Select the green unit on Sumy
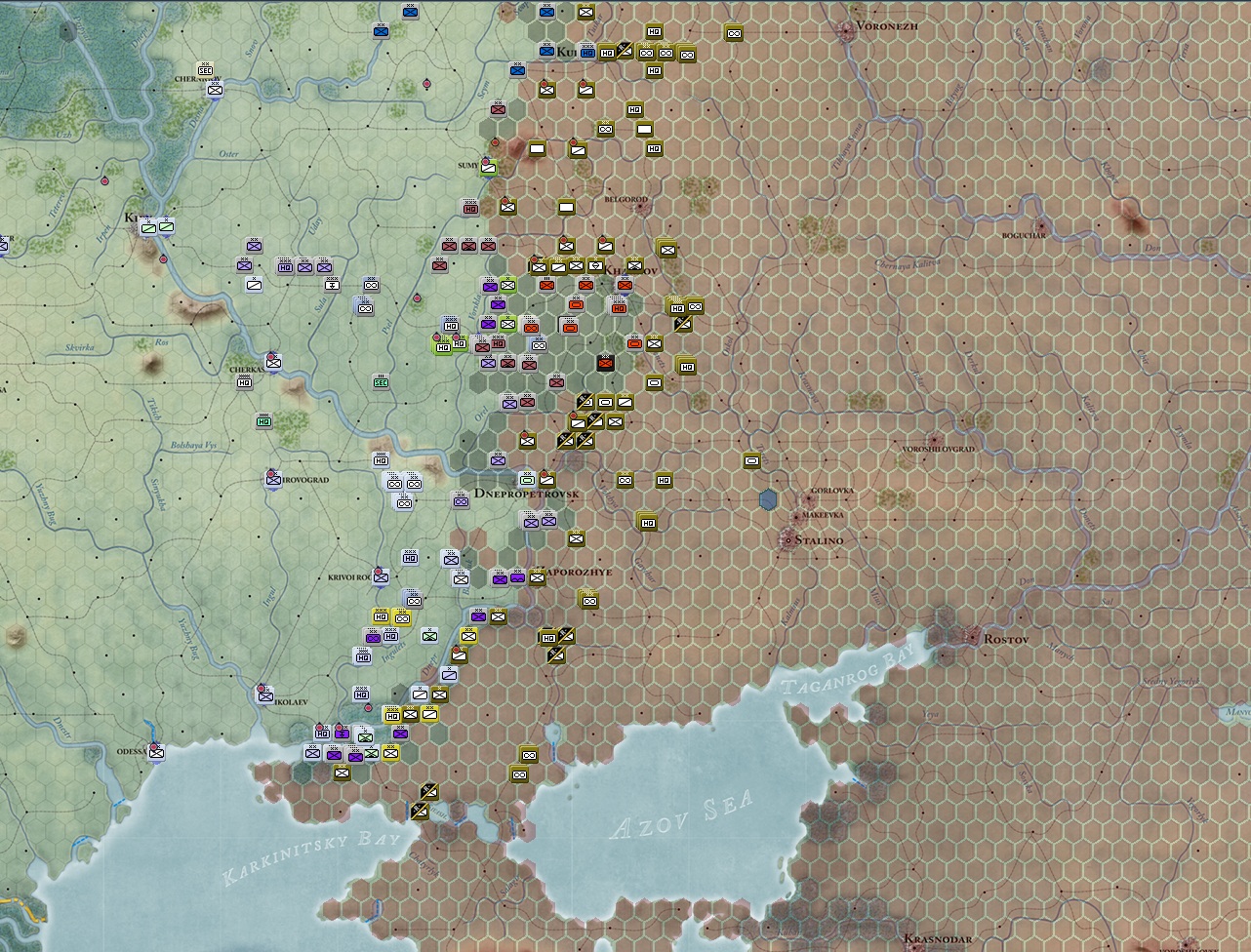This screenshot has width=1251, height=952. [x=488, y=168]
